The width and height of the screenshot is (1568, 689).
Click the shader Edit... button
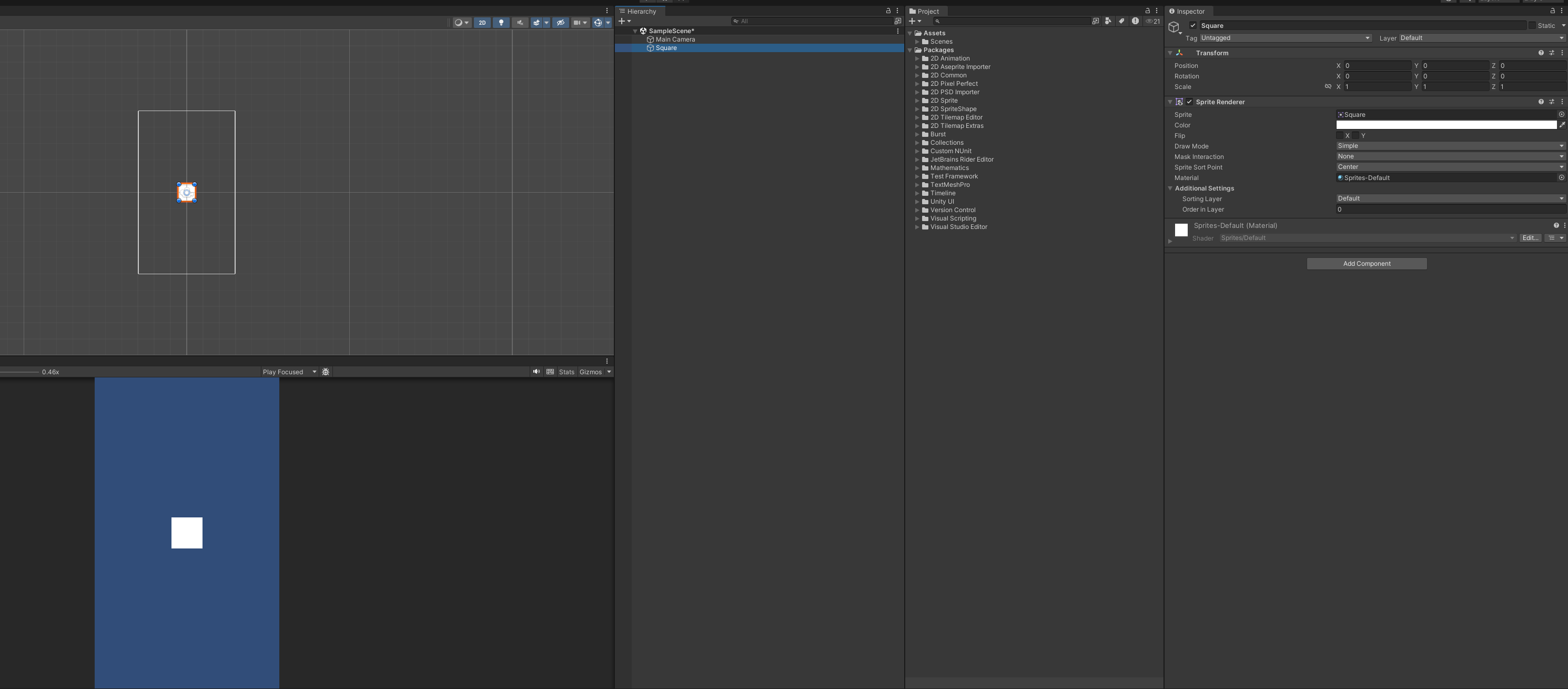pyautogui.click(x=1530, y=238)
